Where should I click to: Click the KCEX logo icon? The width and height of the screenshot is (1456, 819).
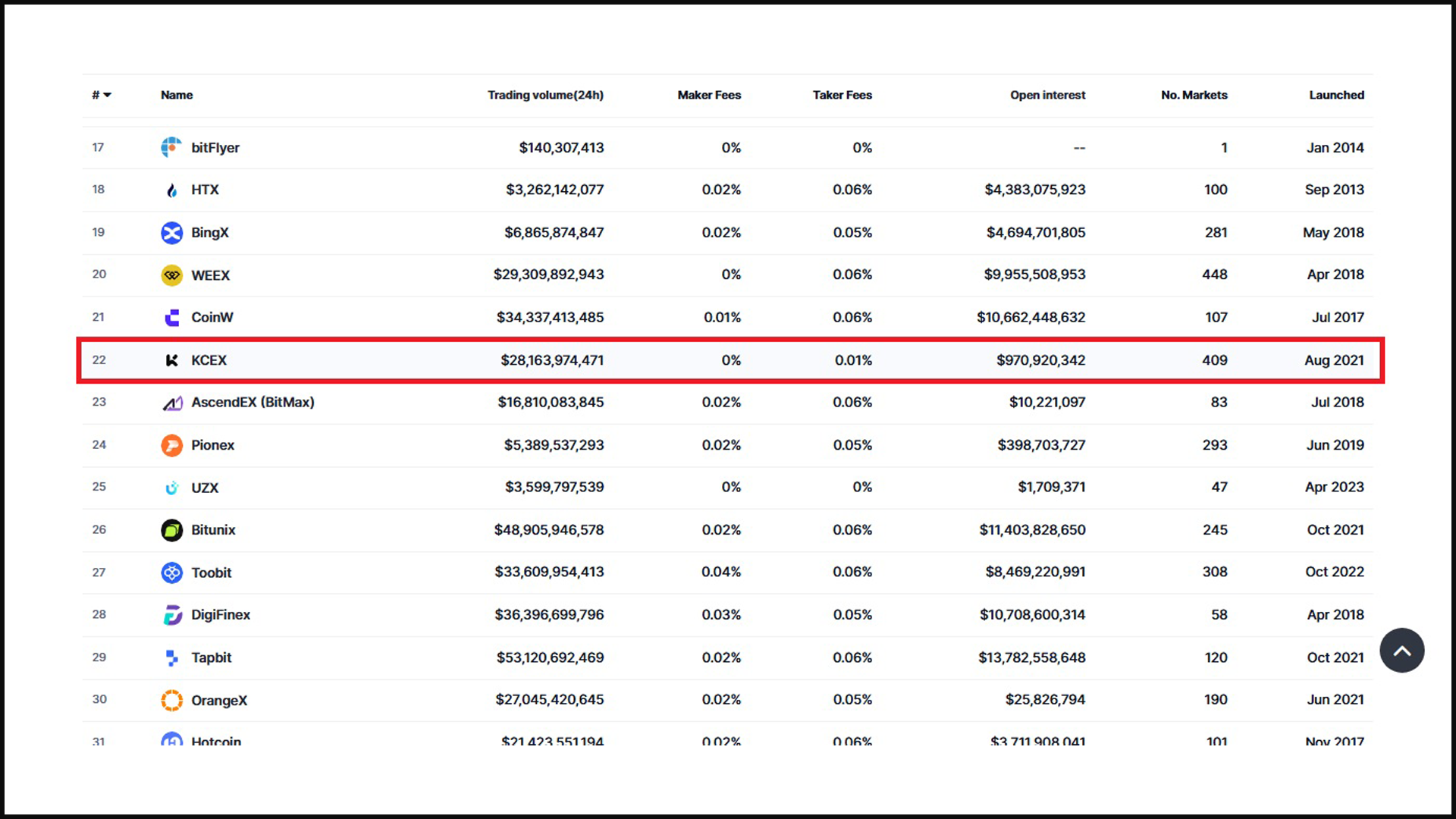(x=171, y=360)
